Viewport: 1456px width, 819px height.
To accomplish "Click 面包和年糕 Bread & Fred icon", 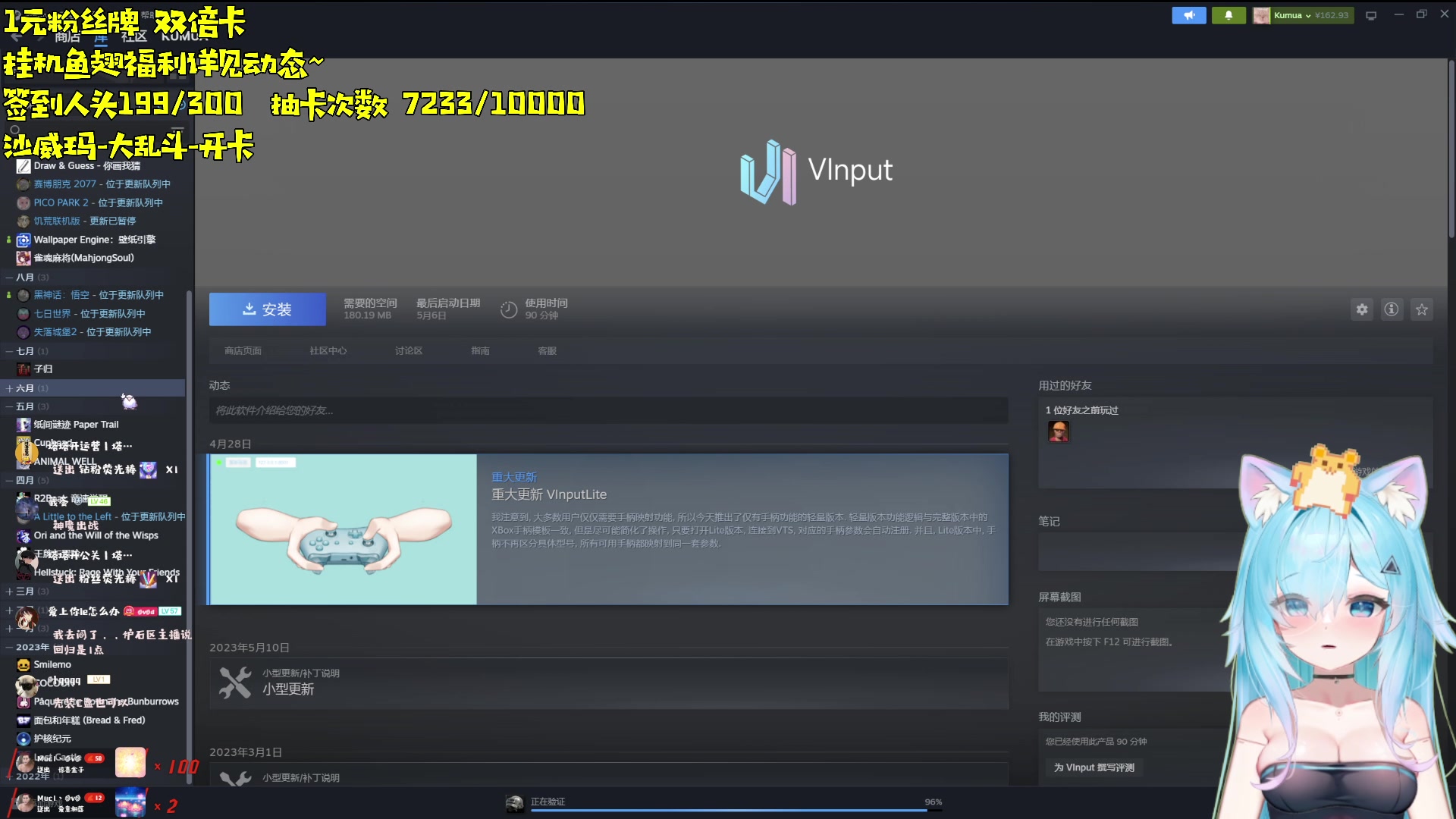I will click(24, 720).
